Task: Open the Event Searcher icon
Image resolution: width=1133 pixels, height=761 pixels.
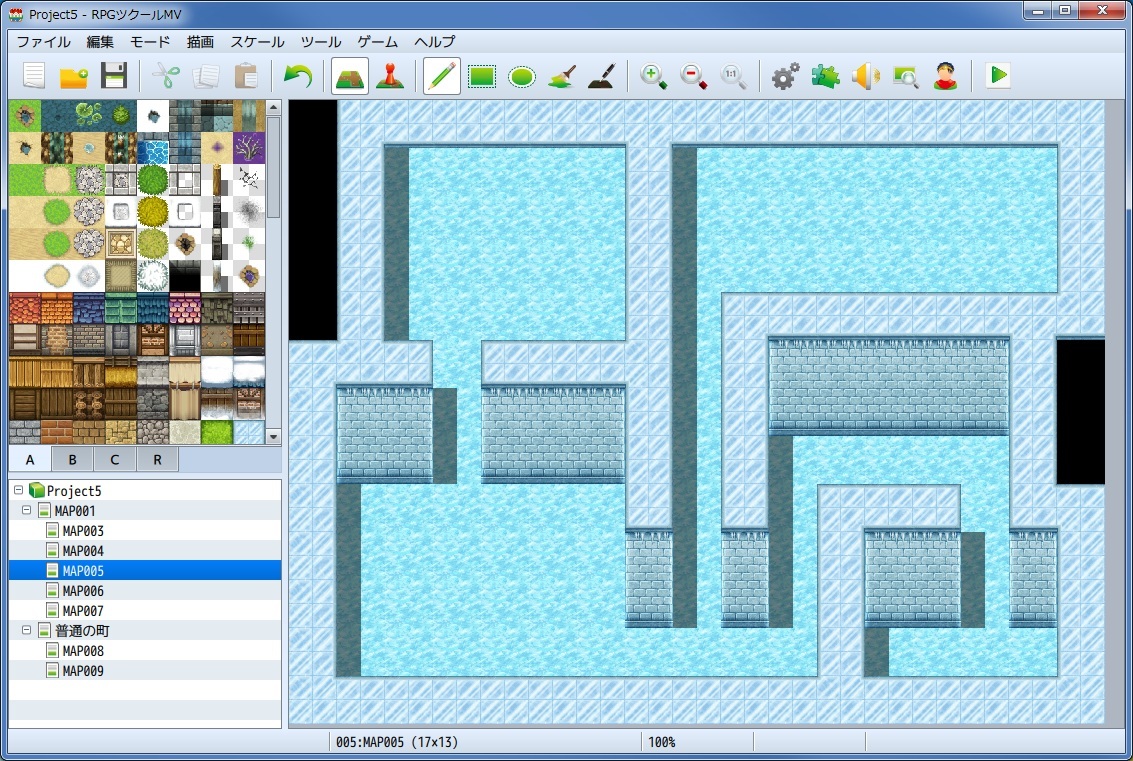Action: pyautogui.click(x=905, y=75)
